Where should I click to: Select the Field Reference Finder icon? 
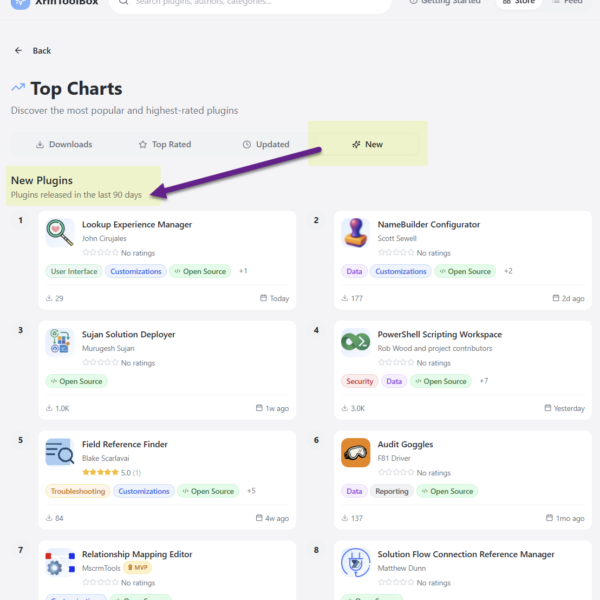pyautogui.click(x=60, y=452)
